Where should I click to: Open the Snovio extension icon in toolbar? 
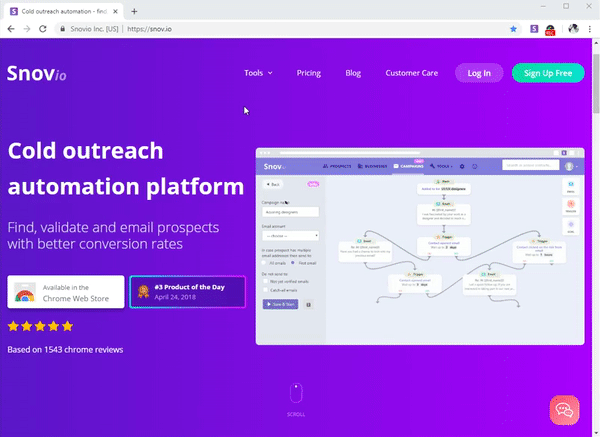pos(534,29)
